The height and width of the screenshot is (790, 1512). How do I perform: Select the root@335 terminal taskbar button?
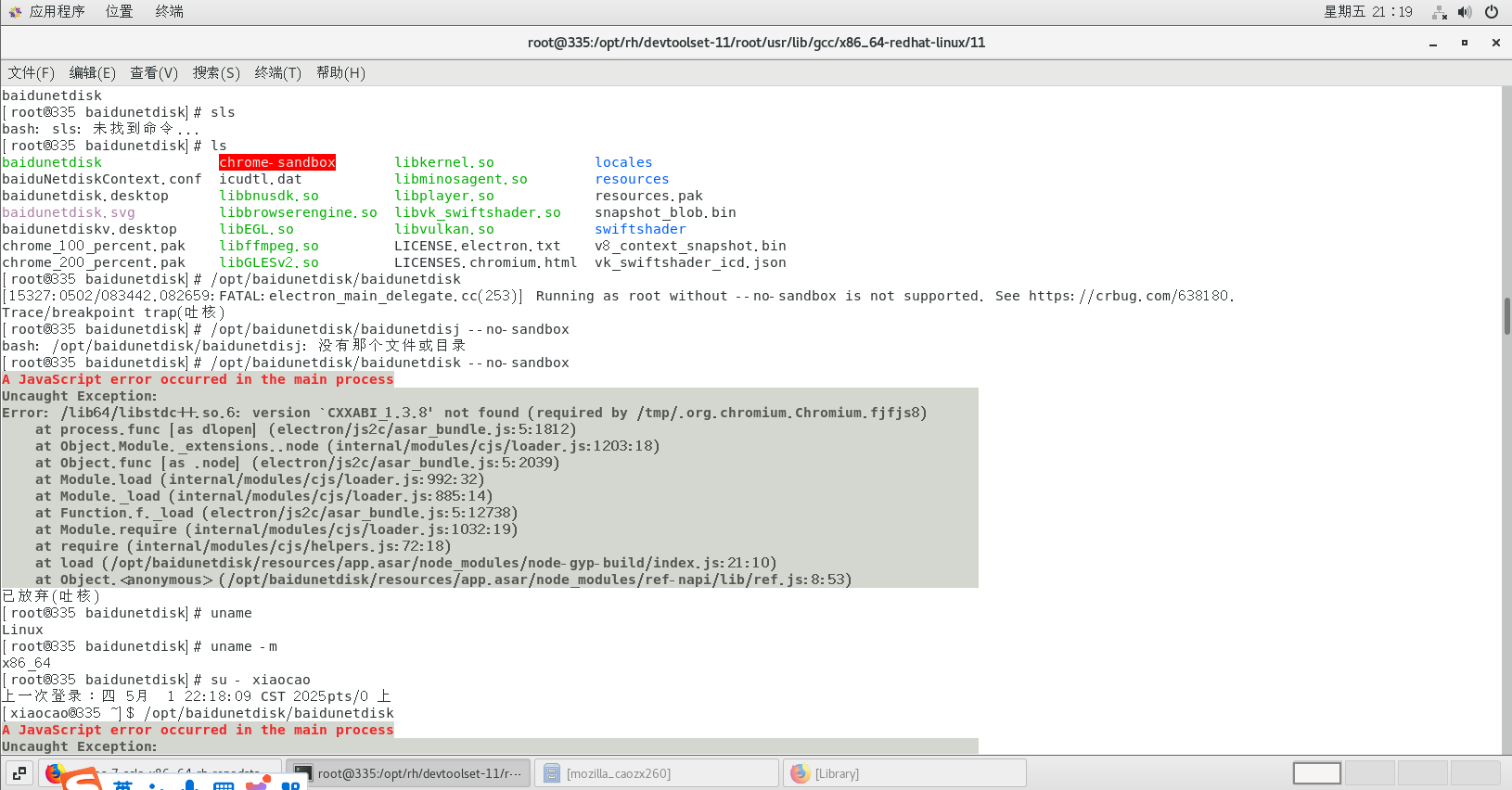coord(408,772)
